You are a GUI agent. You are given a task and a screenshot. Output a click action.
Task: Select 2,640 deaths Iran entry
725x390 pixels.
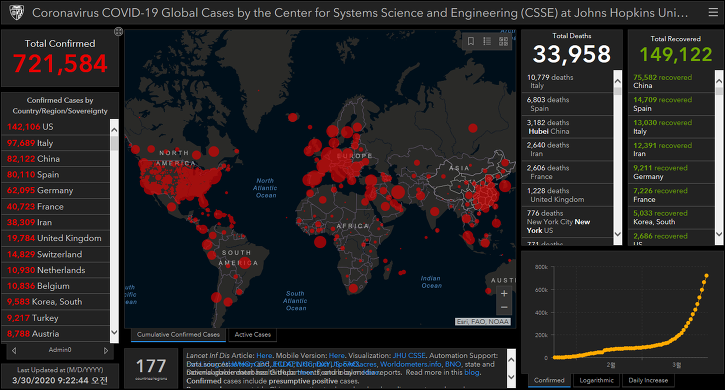568,149
